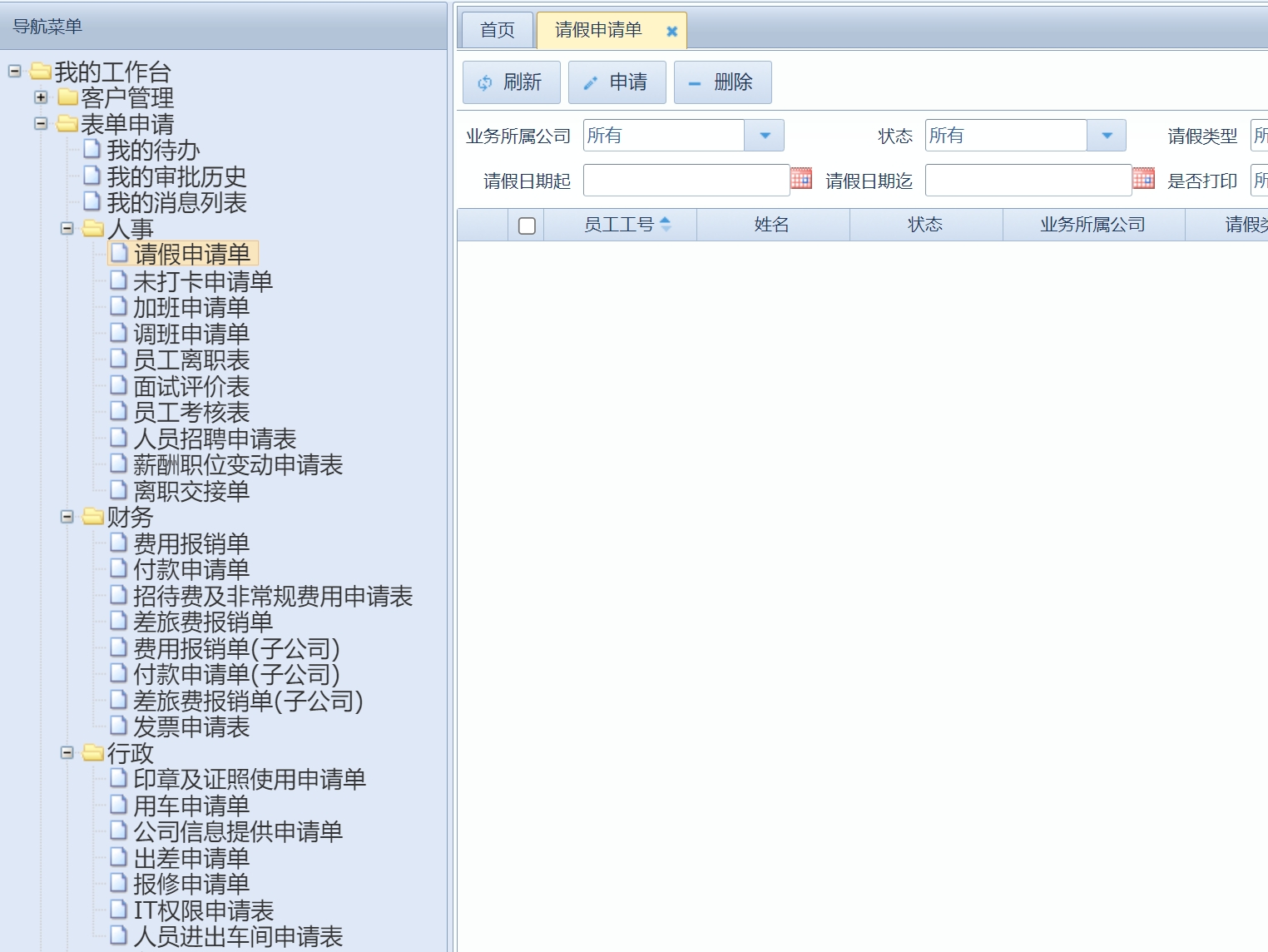Image resolution: width=1268 pixels, height=952 pixels.
Task: Collapse the 我的工作台 tree node
Action: (x=14, y=72)
